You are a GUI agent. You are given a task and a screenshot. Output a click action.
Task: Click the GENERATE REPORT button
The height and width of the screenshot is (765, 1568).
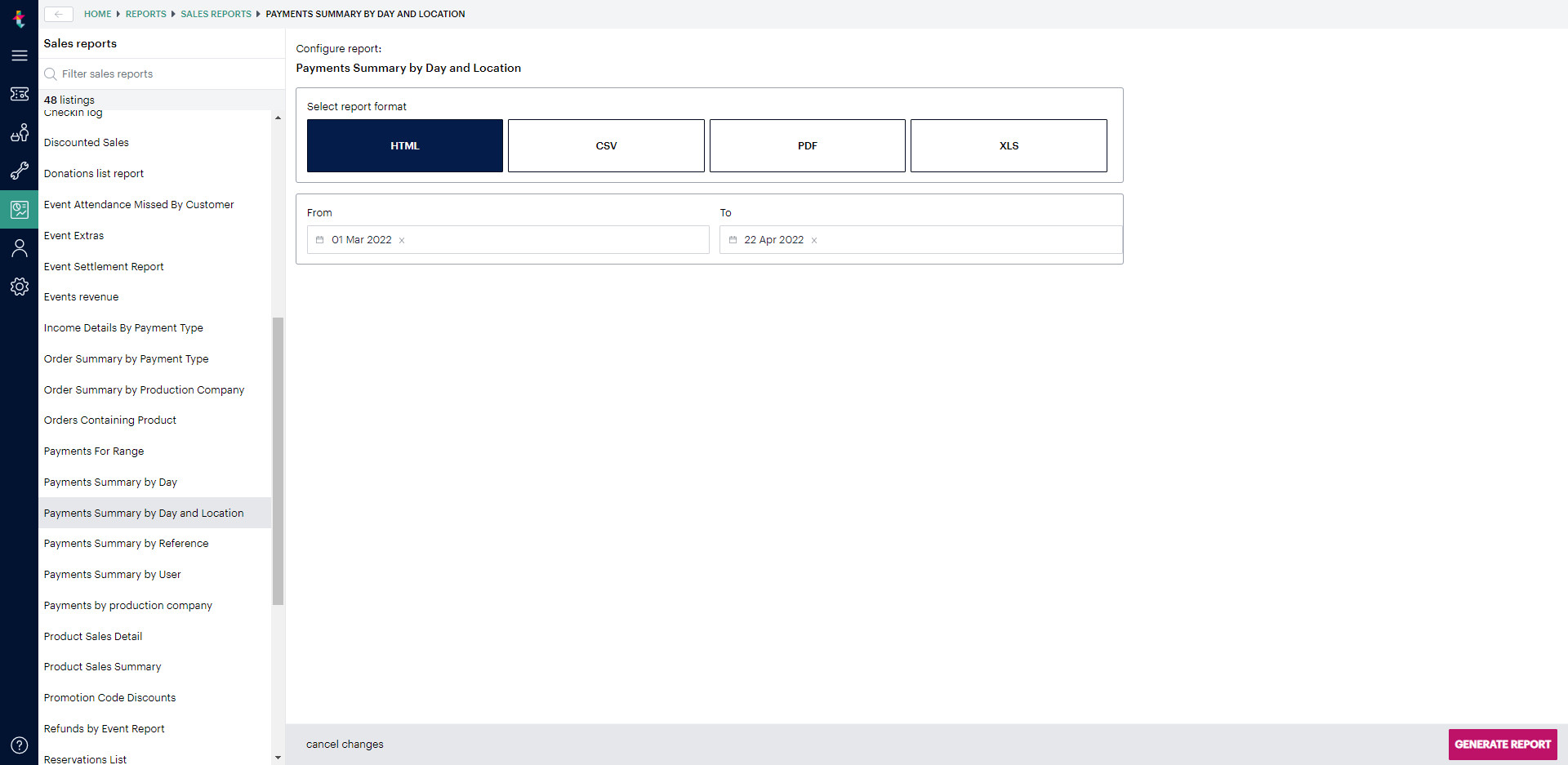point(1502,744)
